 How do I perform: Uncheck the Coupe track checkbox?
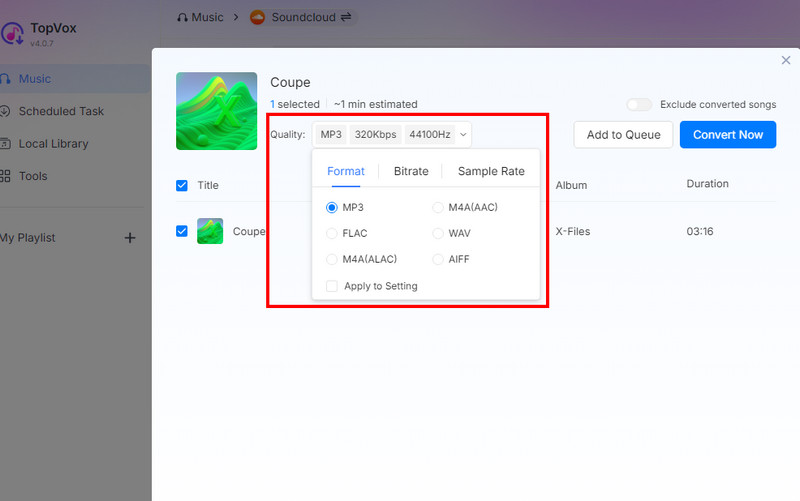click(x=182, y=231)
